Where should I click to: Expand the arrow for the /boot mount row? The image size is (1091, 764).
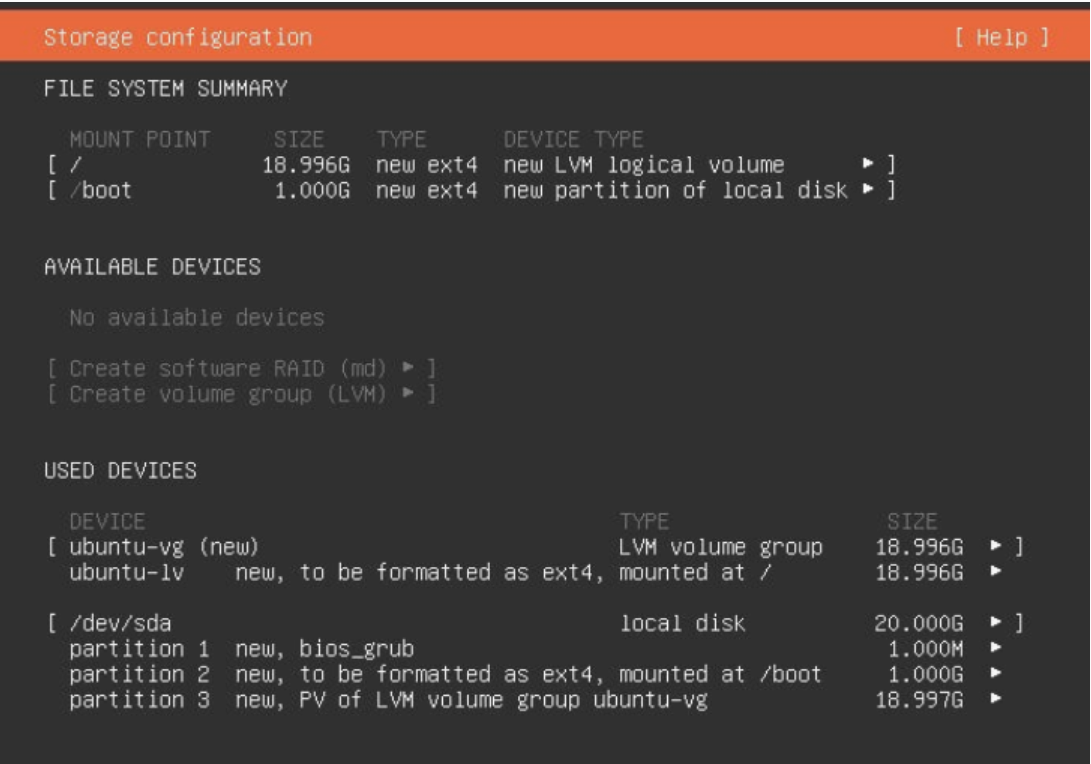pos(868,189)
